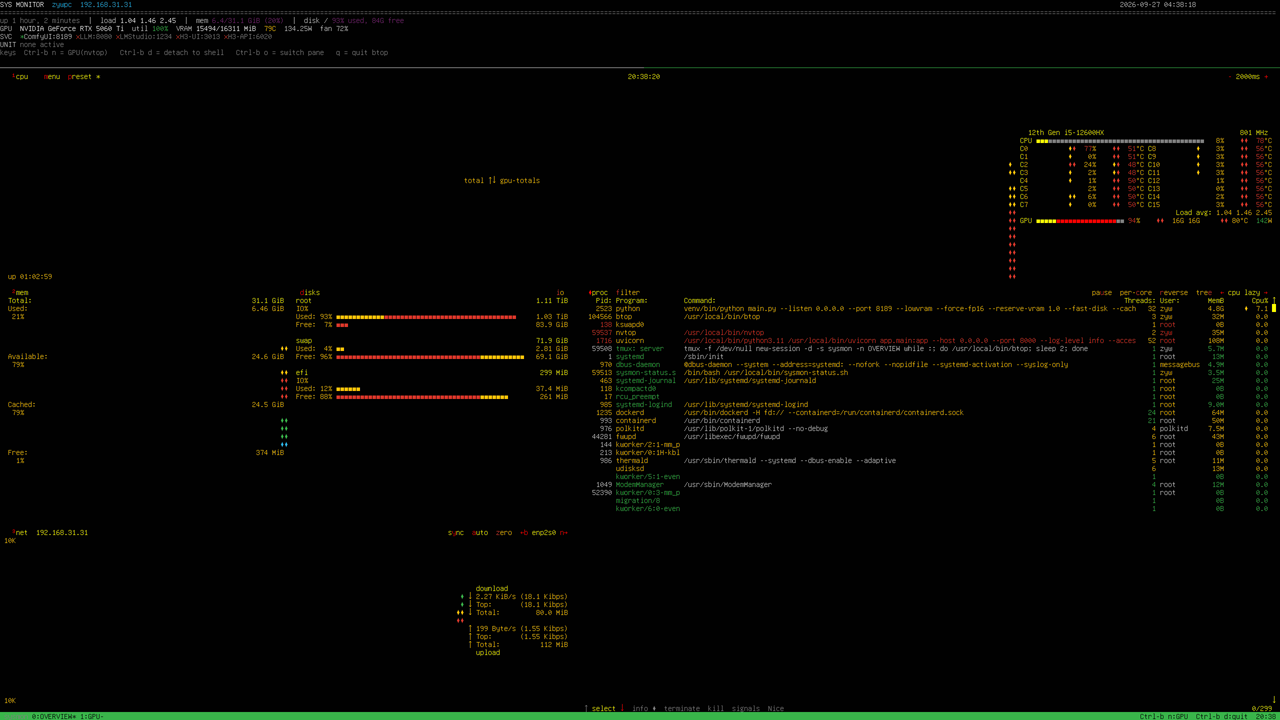Switch to tmux window 0:OVERVIEW
Viewport: 1280px width, 720px height.
[52, 717]
